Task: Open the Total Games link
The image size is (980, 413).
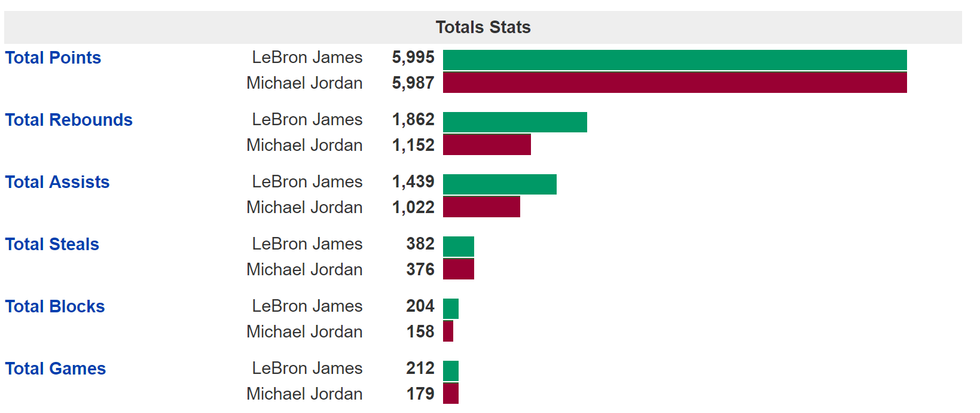Action: [x=55, y=368]
